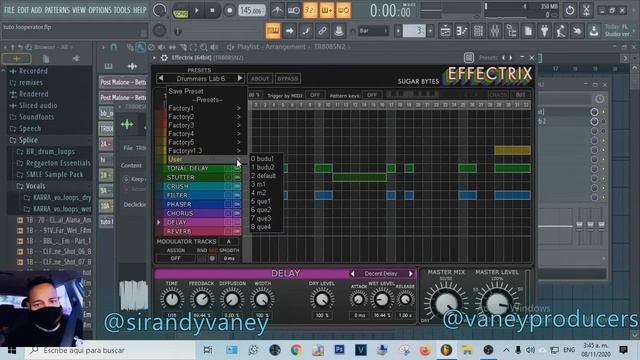
Task: Click the ABOUT button in Effectrix
Action: [260, 78]
